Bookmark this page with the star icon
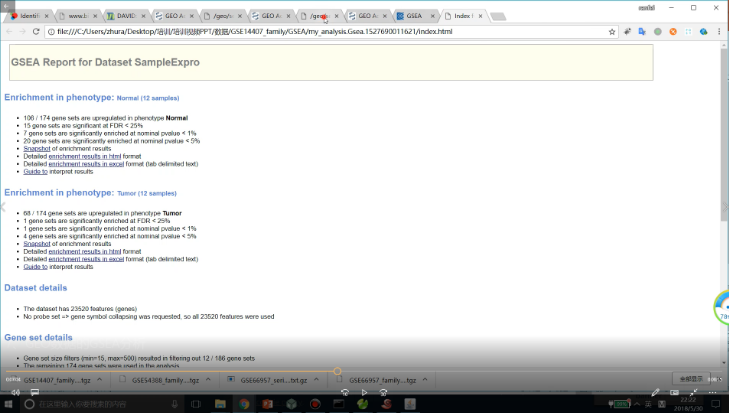729x413 pixels. coord(612,32)
